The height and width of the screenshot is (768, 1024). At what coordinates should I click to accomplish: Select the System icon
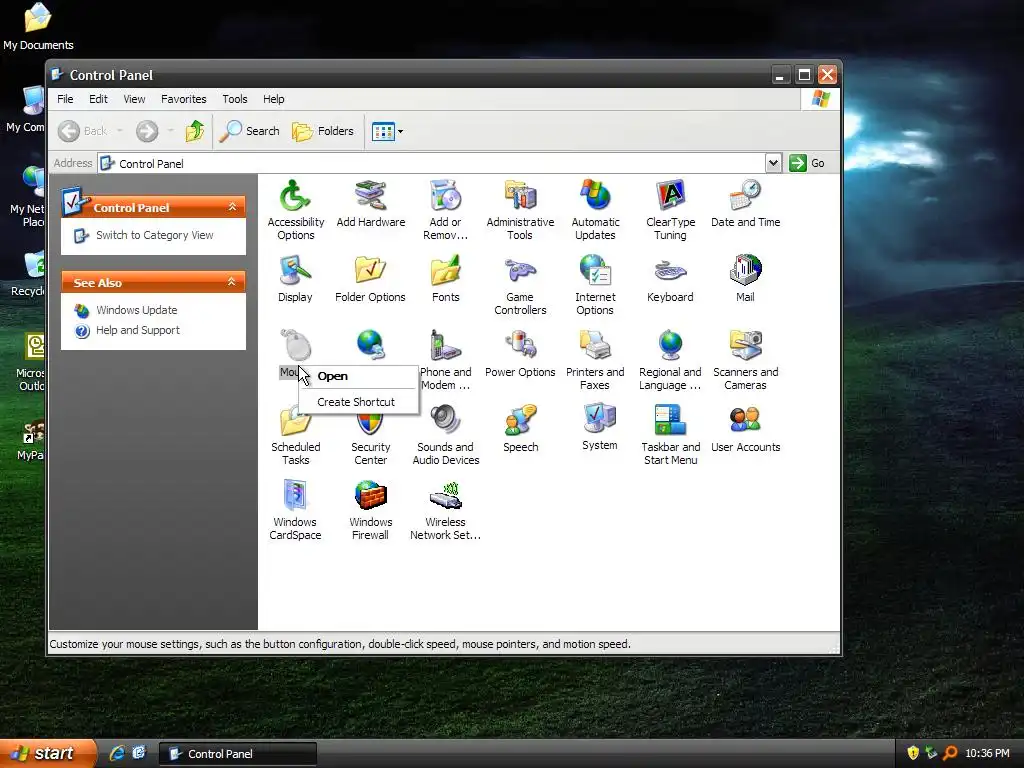(599, 427)
